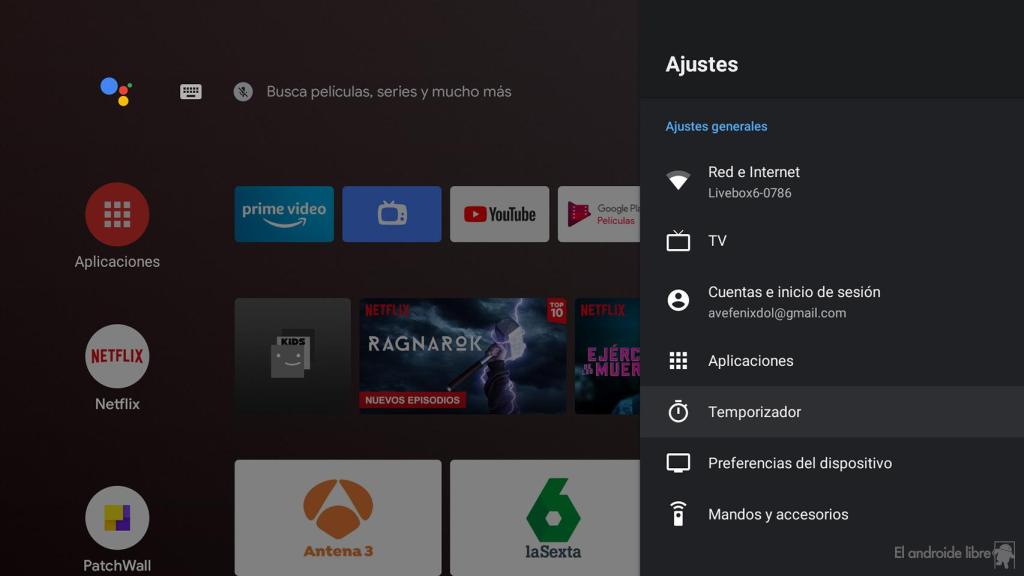The height and width of the screenshot is (576, 1024).
Task: Click the grid icon beside Aplicaciones in Ajustes
Action: coord(678,360)
